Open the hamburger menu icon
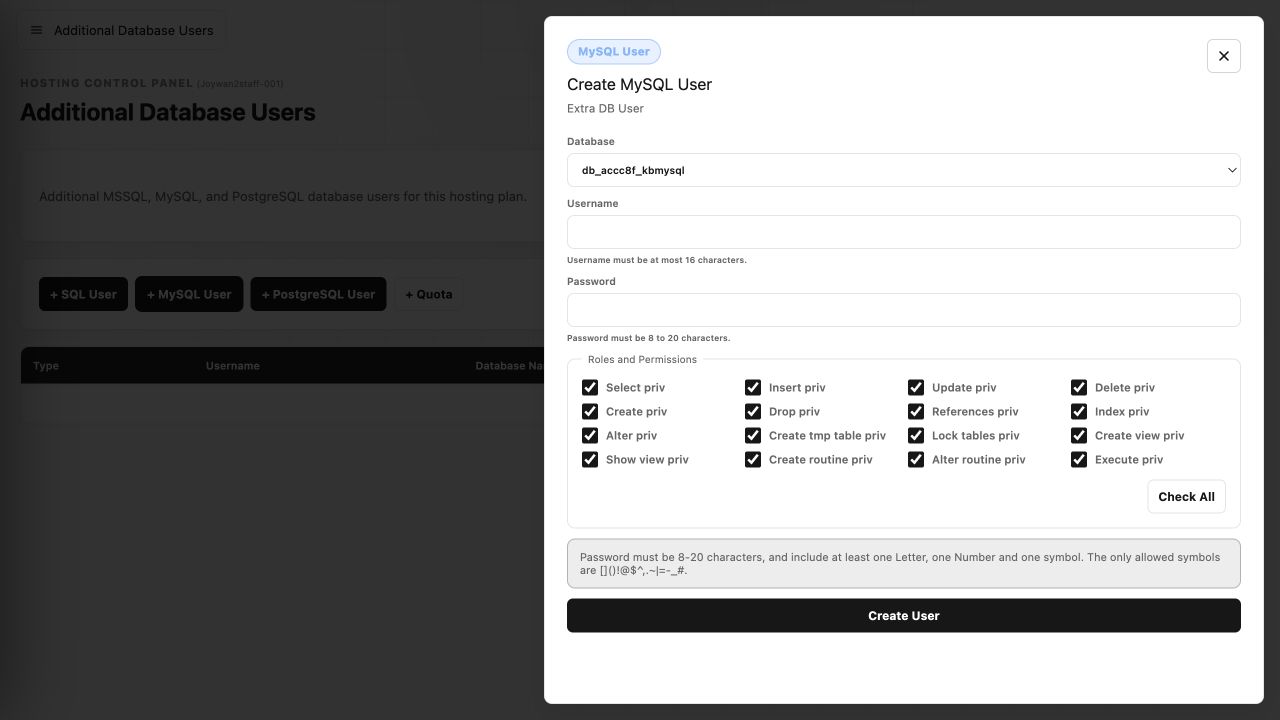The width and height of the screenshot is (1280, 720). [x=36, y=30]
